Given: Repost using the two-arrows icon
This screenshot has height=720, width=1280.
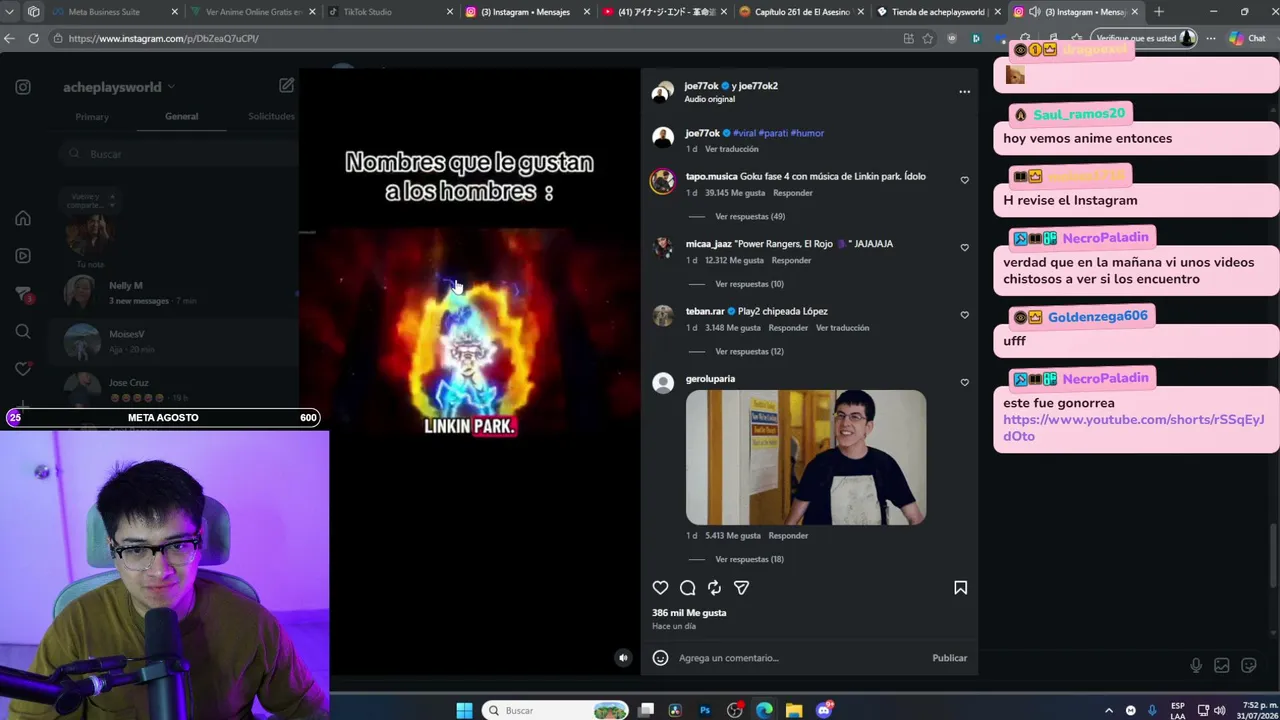Looking at the screenshot, I should pyautogui.click(x=714, y=588).
